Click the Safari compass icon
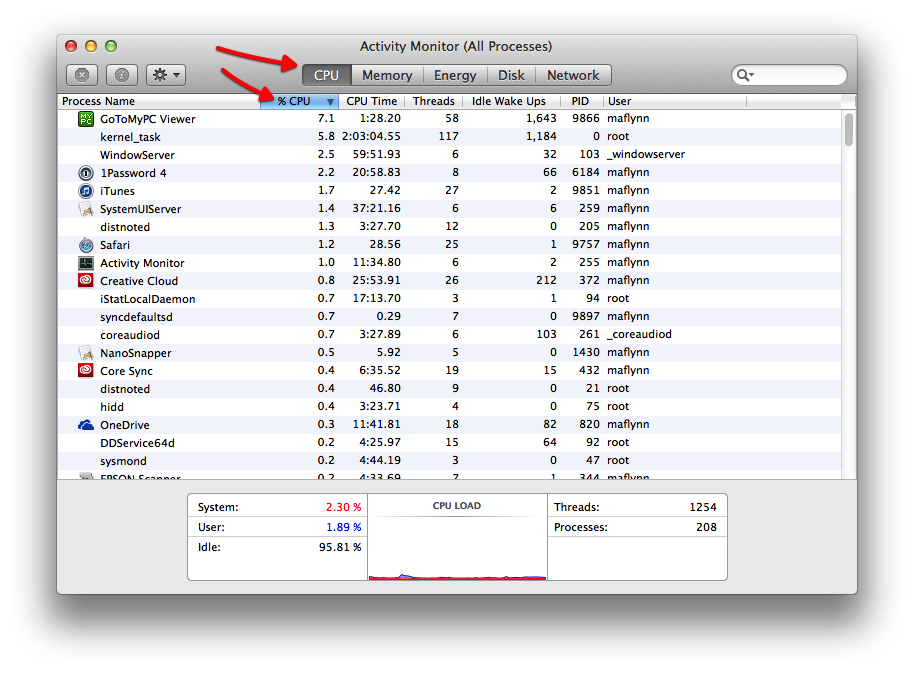914x673 pixels. pos(86,245)
